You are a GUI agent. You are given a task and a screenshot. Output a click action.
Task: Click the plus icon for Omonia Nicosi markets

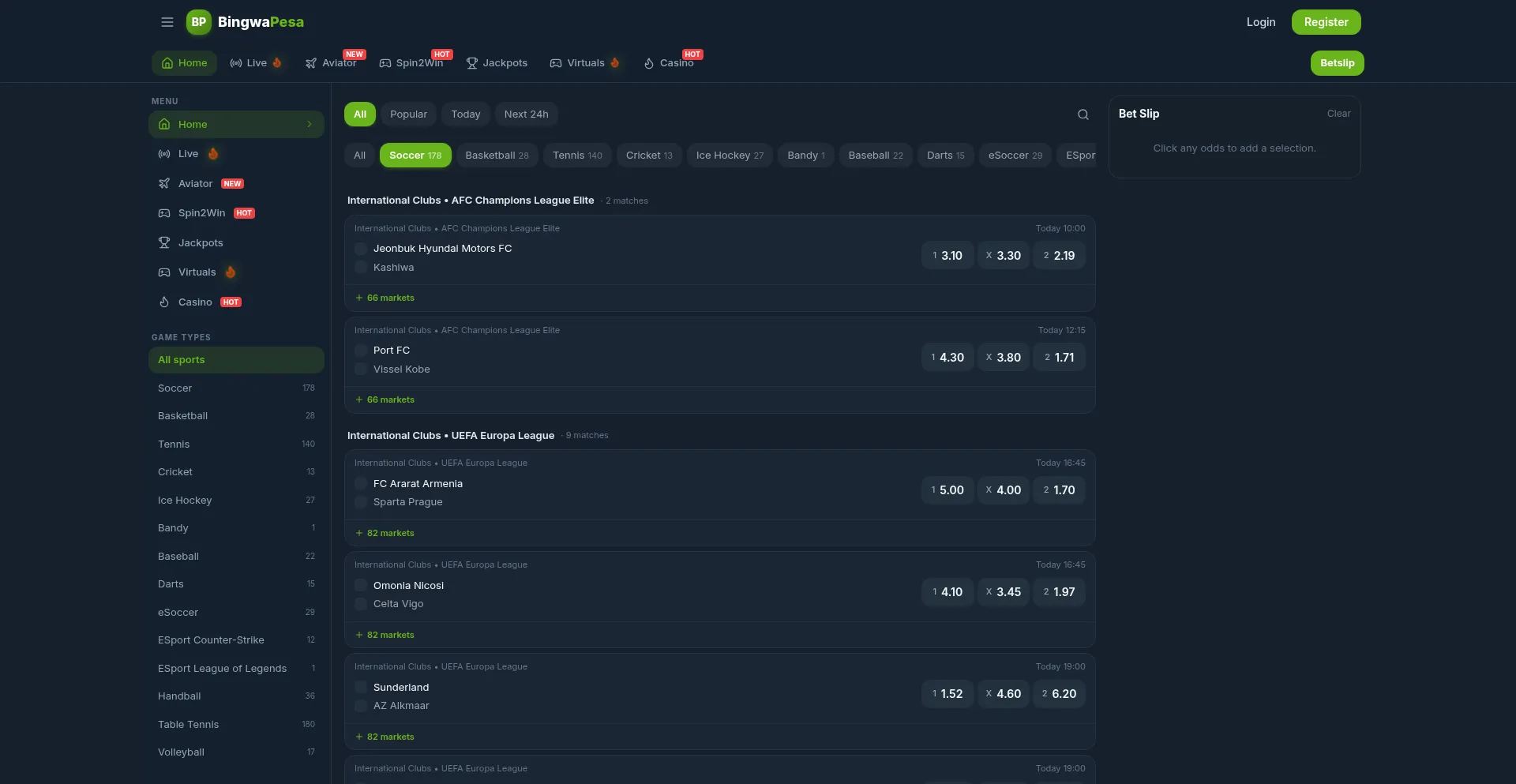(x=359, y=635)
